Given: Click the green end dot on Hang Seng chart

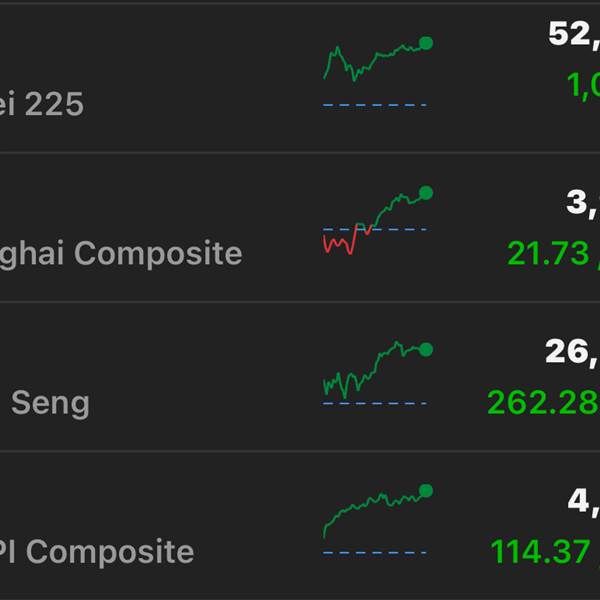Looking at the screenshot, I should click(x=426, y=349).
